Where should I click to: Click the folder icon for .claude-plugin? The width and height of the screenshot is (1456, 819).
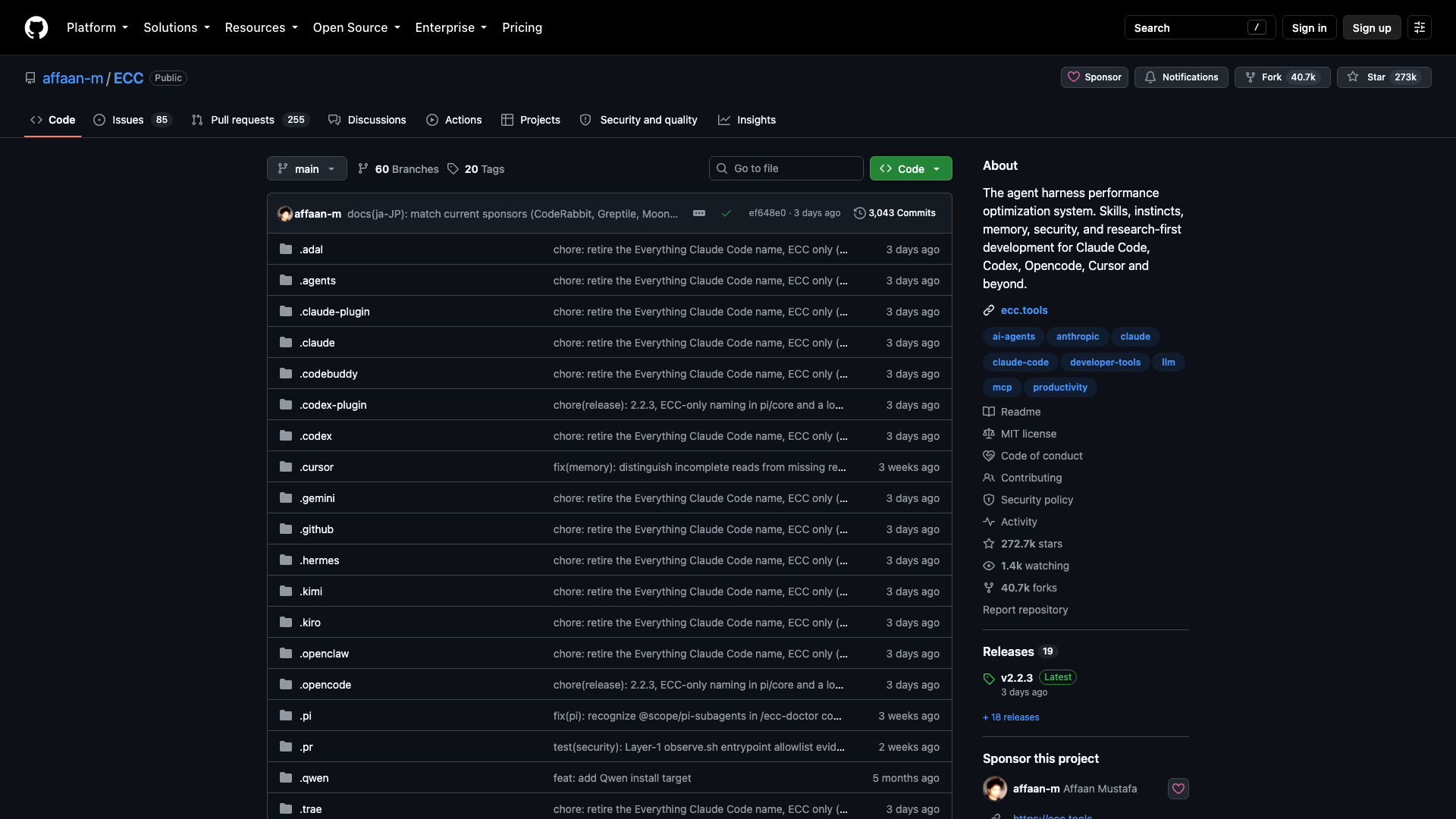(x=286, y=311)
